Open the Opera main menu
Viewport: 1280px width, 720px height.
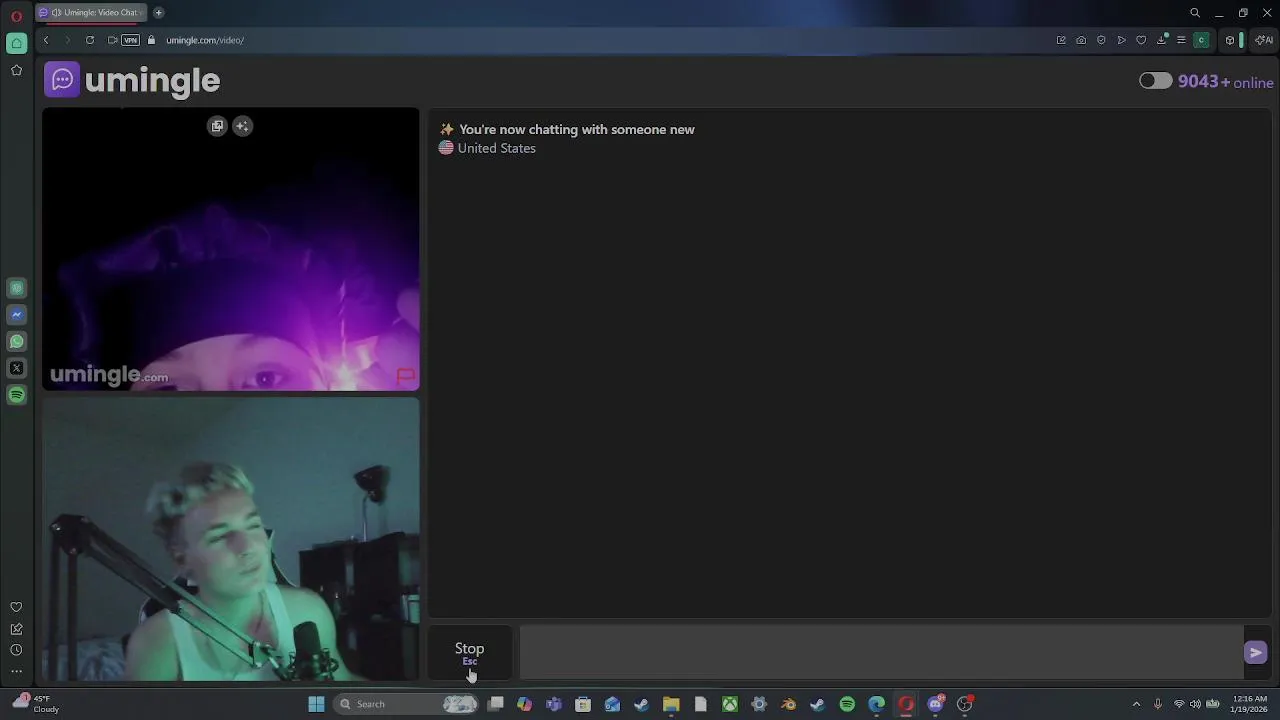click(x=16, y=15)
